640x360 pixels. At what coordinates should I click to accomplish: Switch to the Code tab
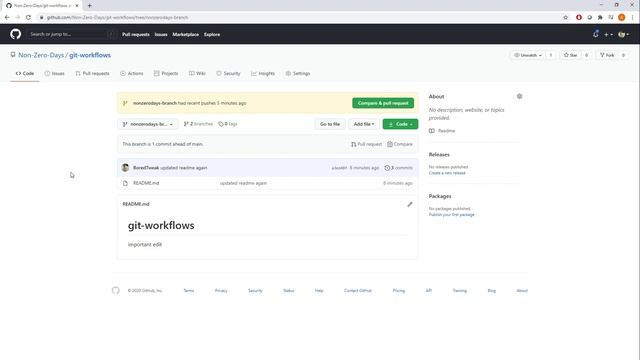(x=25, y=73)
